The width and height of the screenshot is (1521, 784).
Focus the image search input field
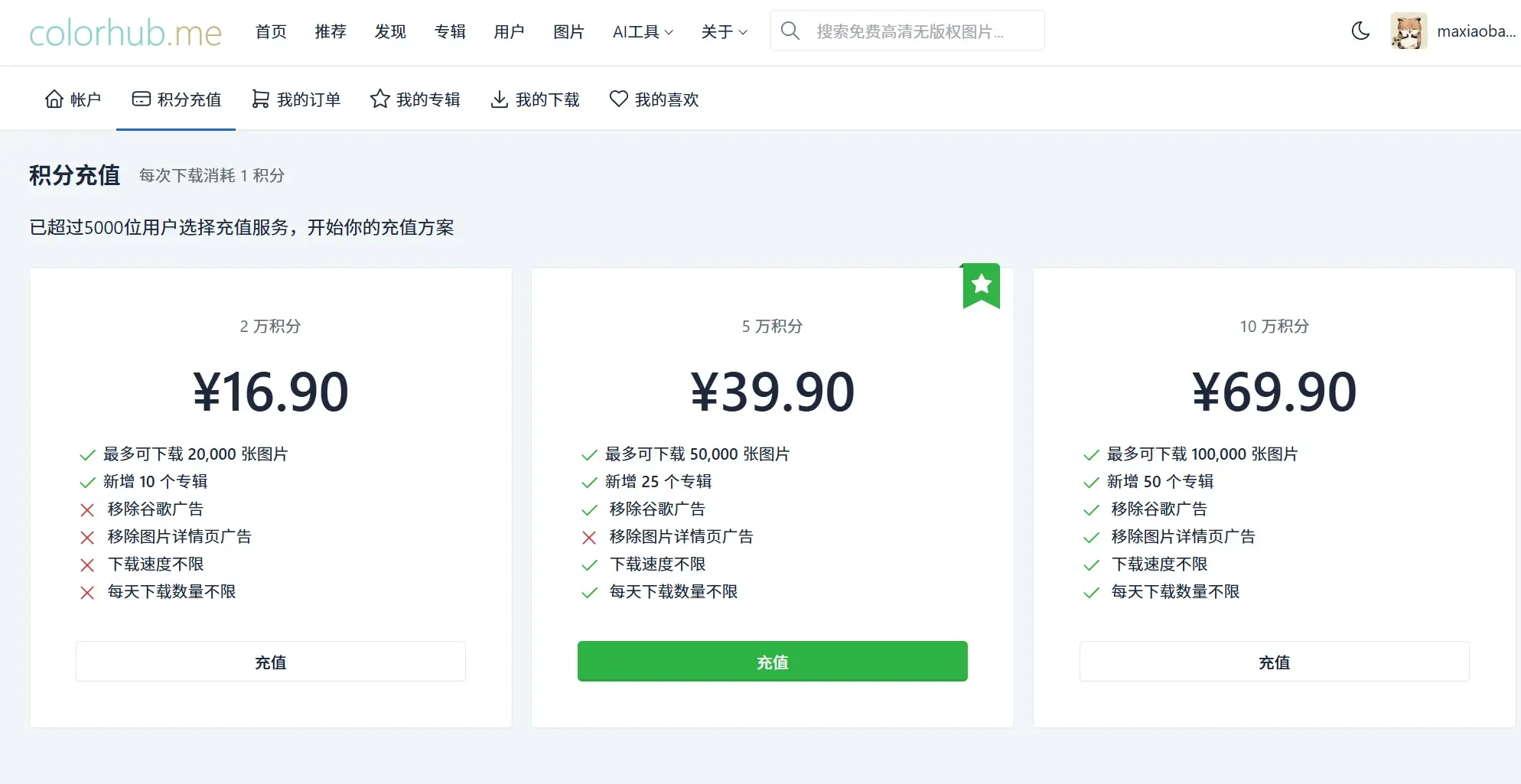[x=918, y=31]
